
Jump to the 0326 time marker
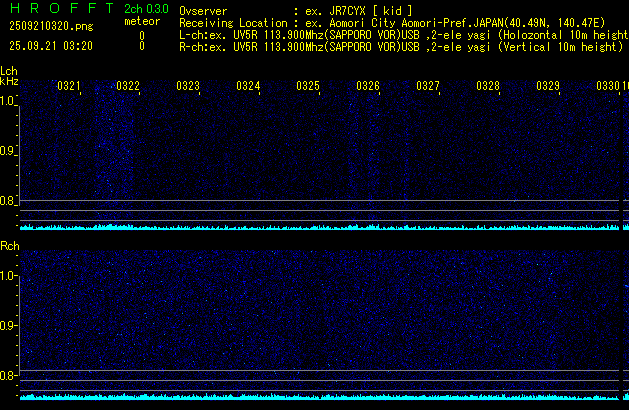[368, 87]
